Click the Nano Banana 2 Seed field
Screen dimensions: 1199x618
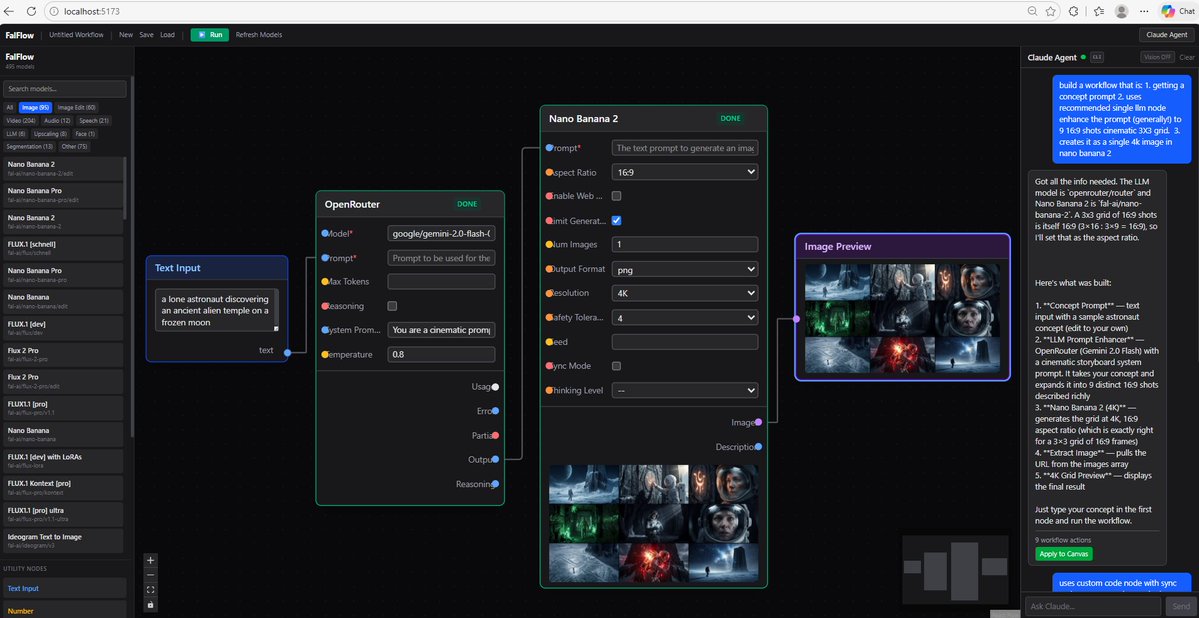tap(684, 342)
